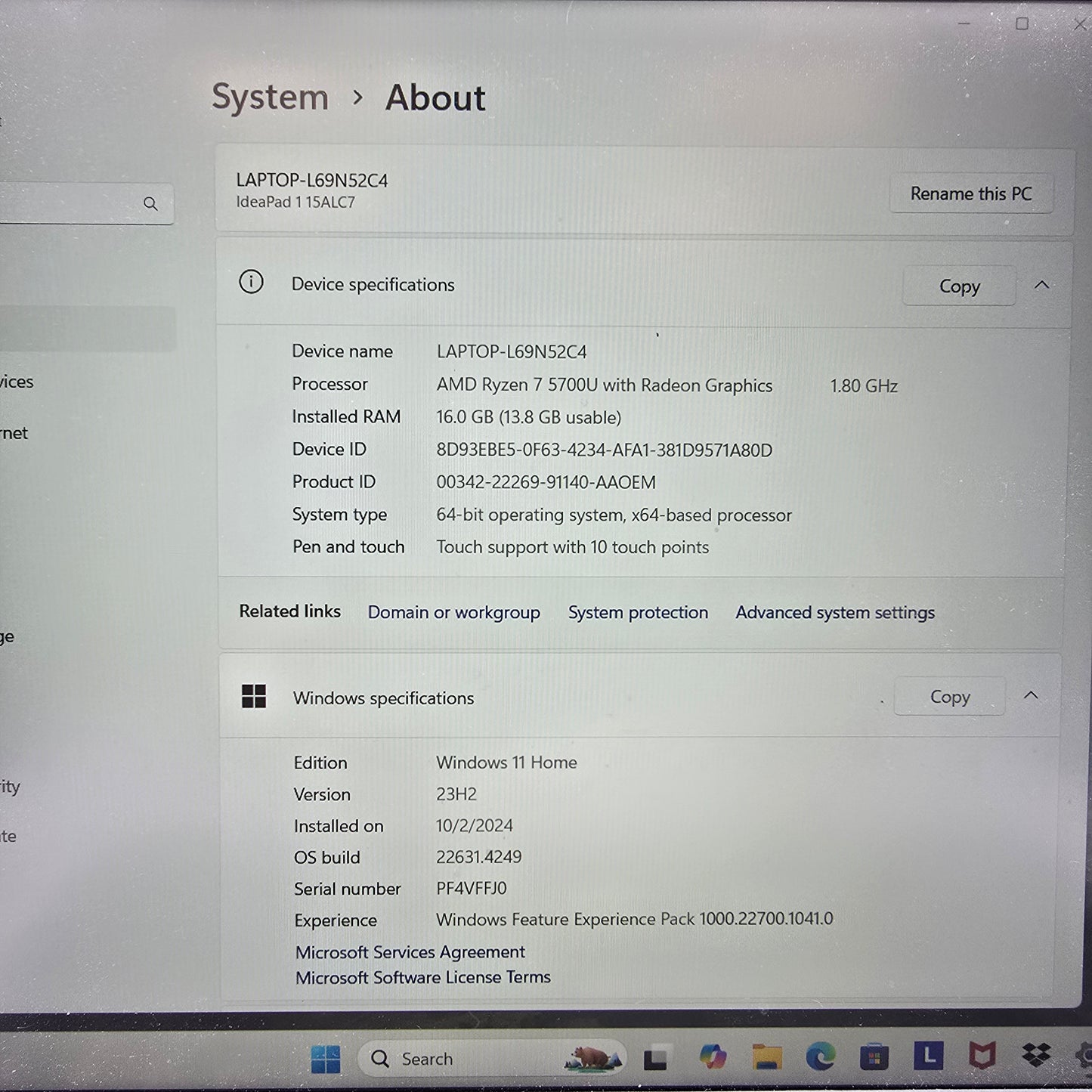1092x1092 pixels.
Task: Open Microsoft Software License Terms link
Action: point(423,977)
